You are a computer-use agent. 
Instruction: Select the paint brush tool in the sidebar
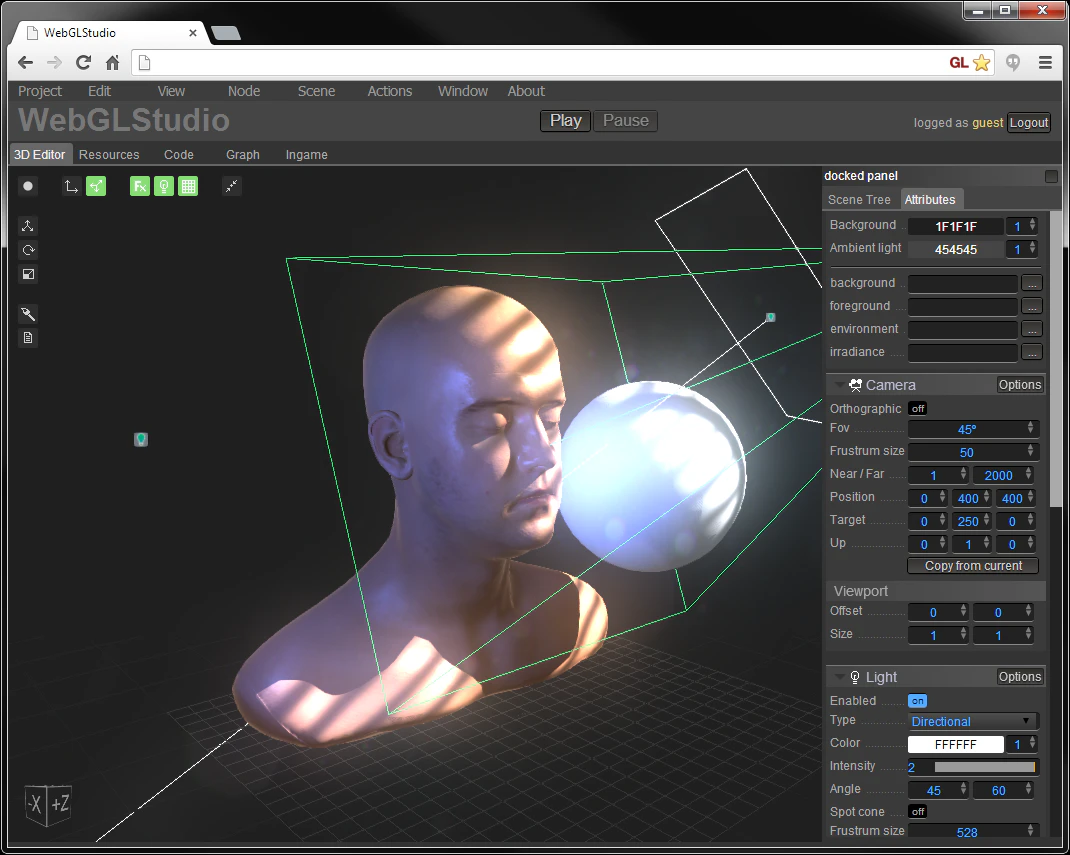pos(28,313)
